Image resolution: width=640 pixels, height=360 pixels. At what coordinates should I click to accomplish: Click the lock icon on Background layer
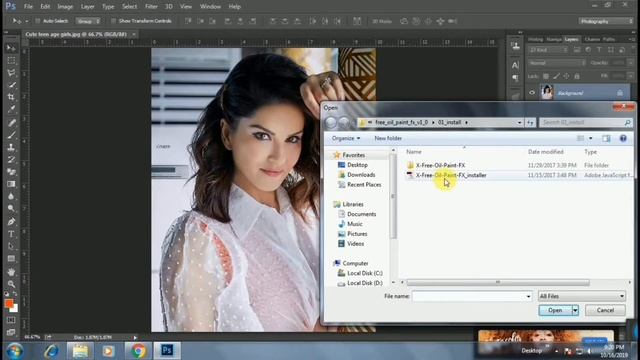[620, 93]
